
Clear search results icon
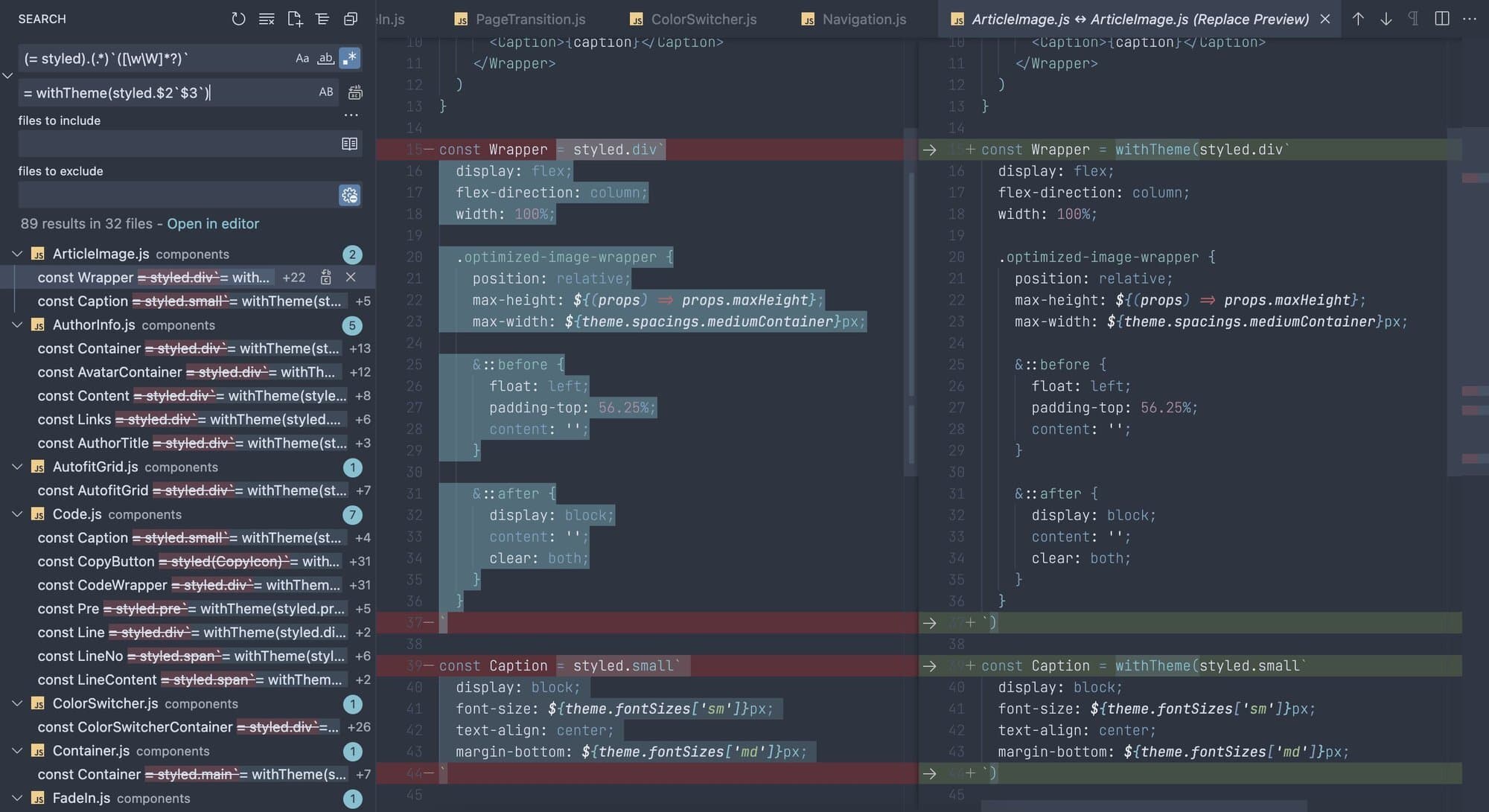pyautogui.click(x=267, y=19)
